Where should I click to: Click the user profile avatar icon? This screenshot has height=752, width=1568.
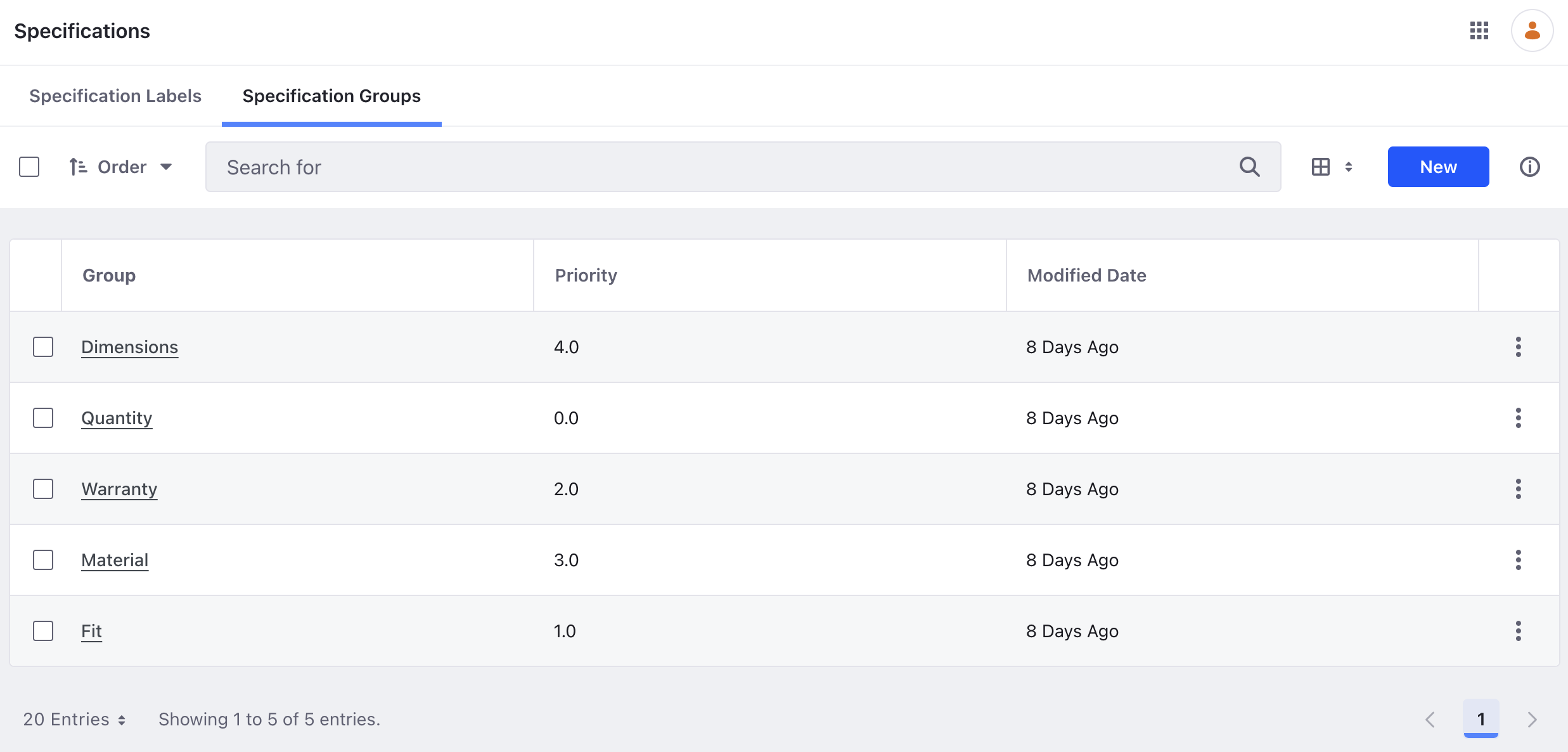[x=1531, y=31]
